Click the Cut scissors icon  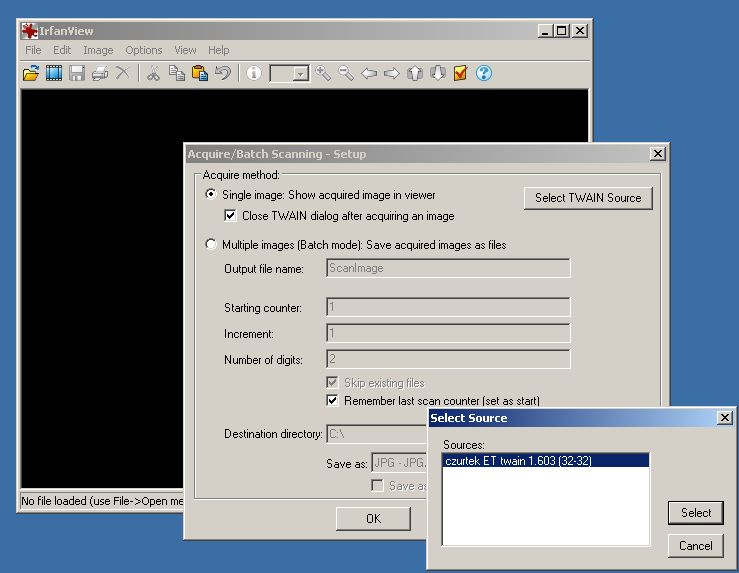pos(153,74)
